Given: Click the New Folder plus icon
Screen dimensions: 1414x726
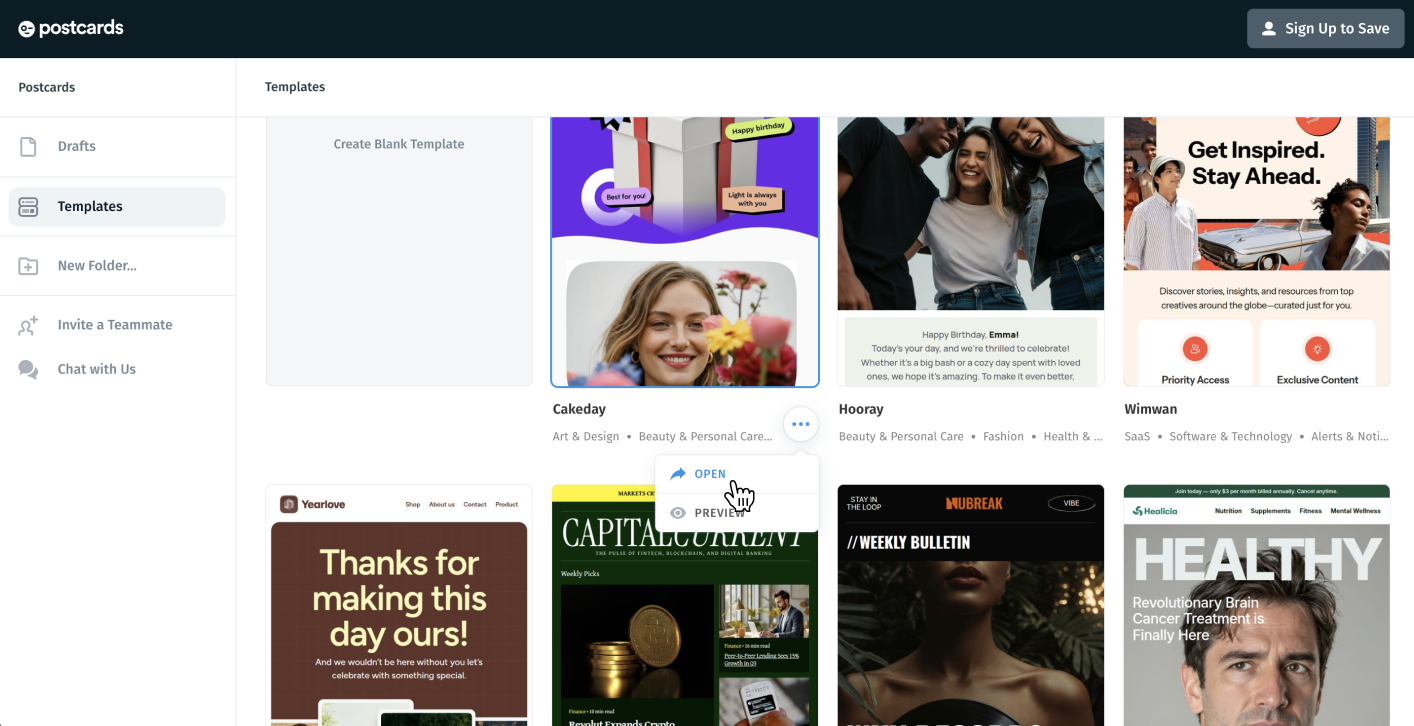Looking at the screenshot, I should click(28, 265).
